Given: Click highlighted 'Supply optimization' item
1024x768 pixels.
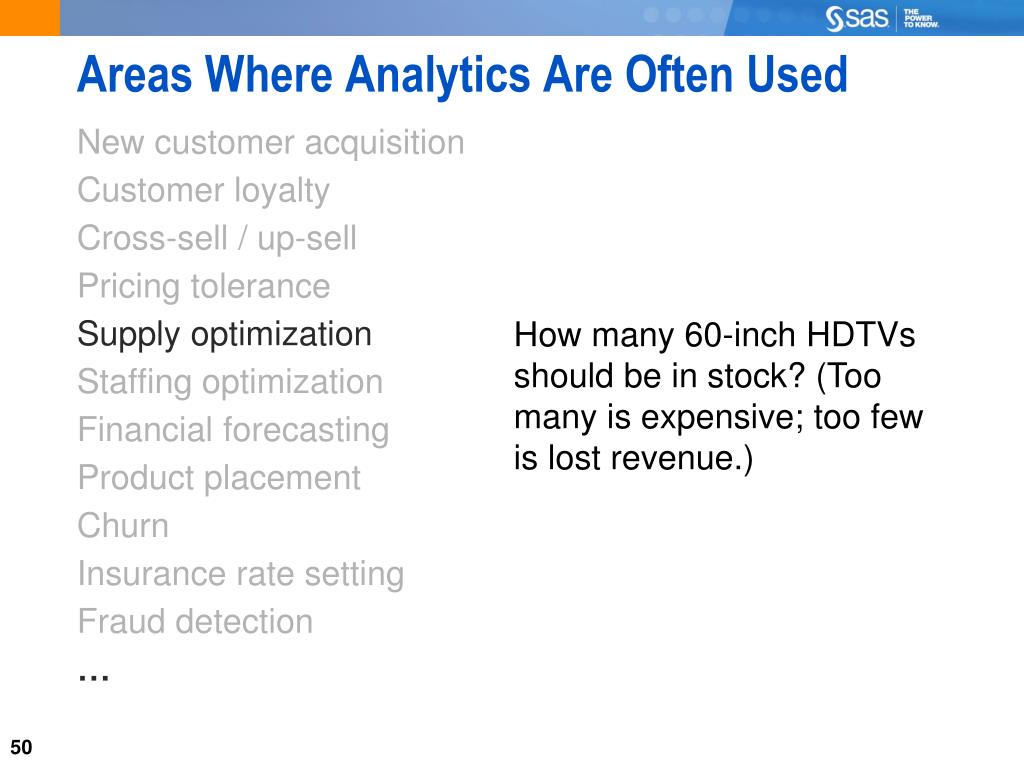Looking at the screenshot, I should [225, 334].
